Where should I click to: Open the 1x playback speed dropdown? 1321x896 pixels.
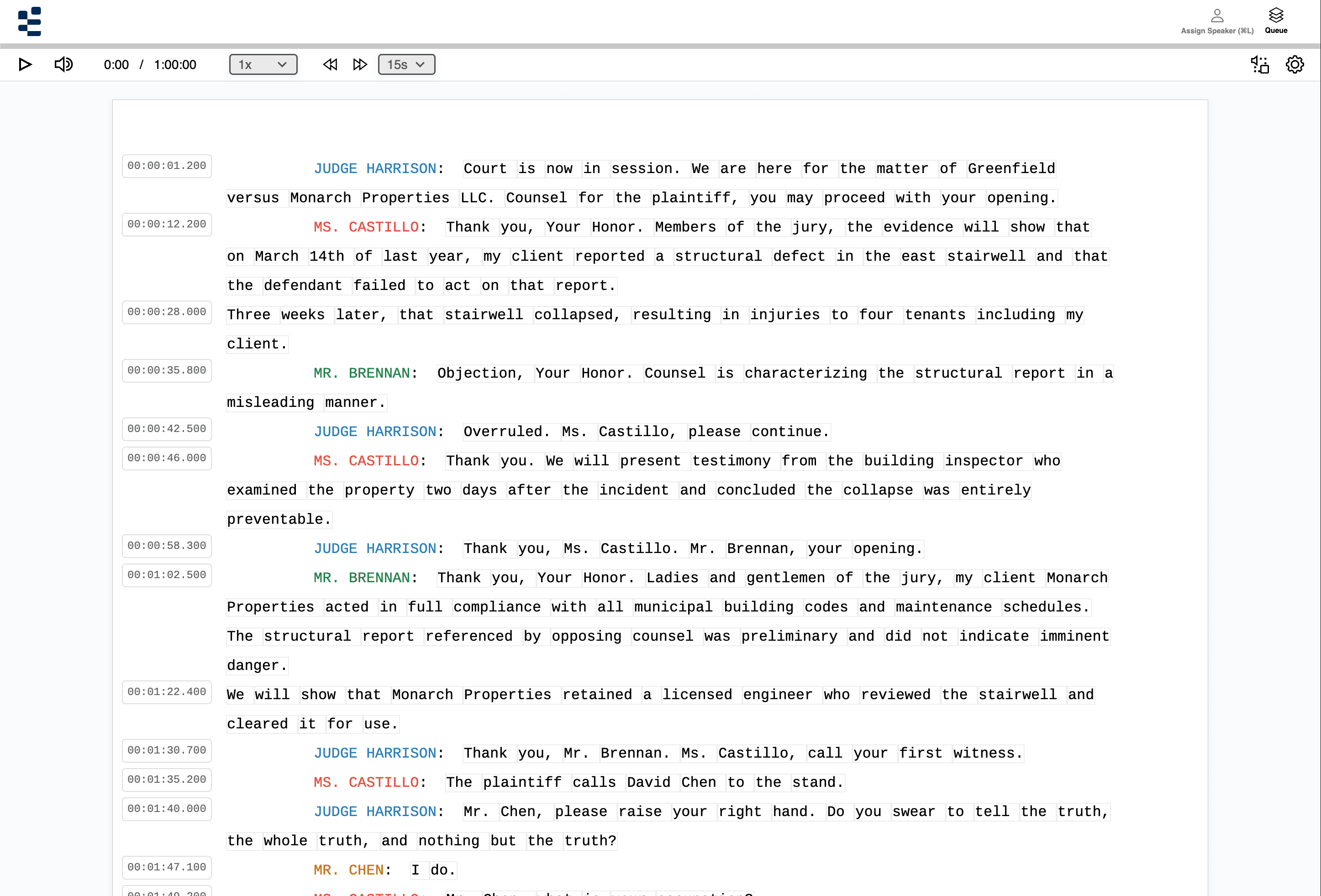coord(263,65)
